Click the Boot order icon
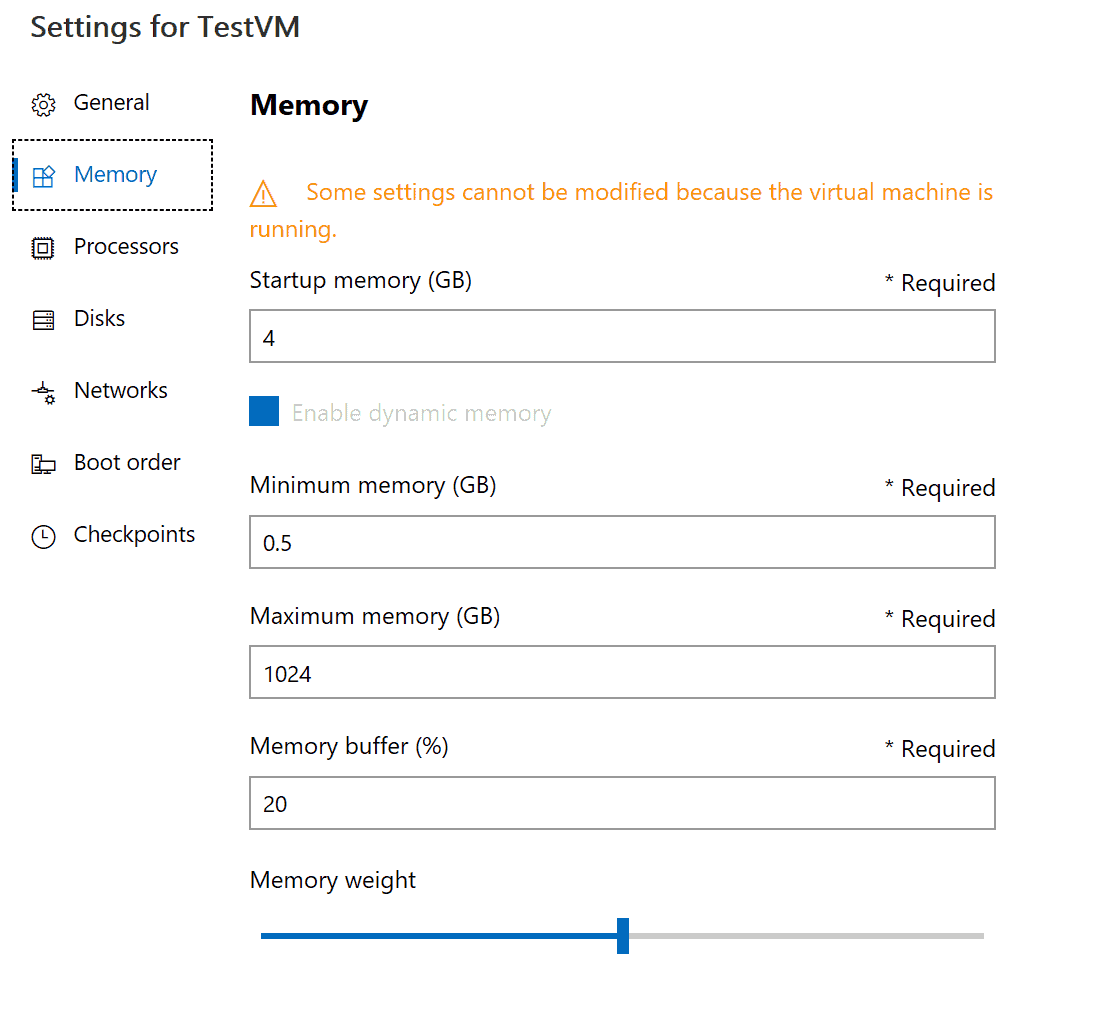 click(x=43, y=464)
